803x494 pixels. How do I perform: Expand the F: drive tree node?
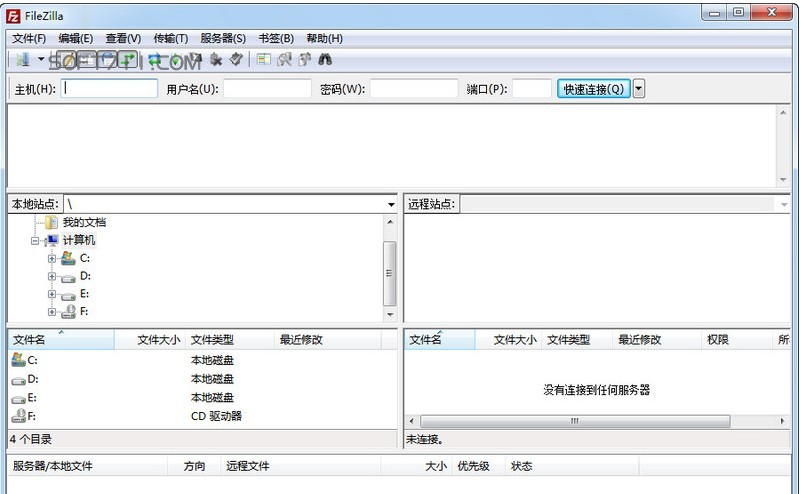pyautogui.click(x=52, y=312)
